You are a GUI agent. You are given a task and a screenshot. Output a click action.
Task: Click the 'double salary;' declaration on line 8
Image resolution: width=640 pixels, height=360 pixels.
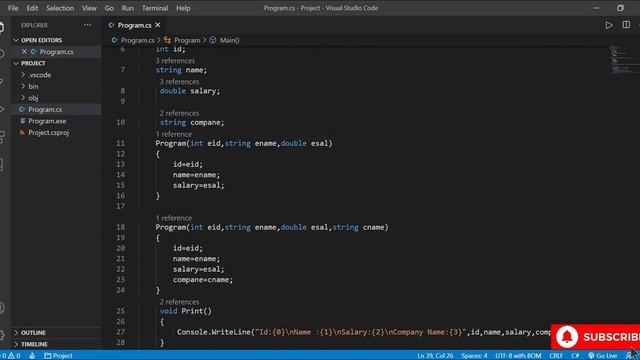[x=190, y=91]
